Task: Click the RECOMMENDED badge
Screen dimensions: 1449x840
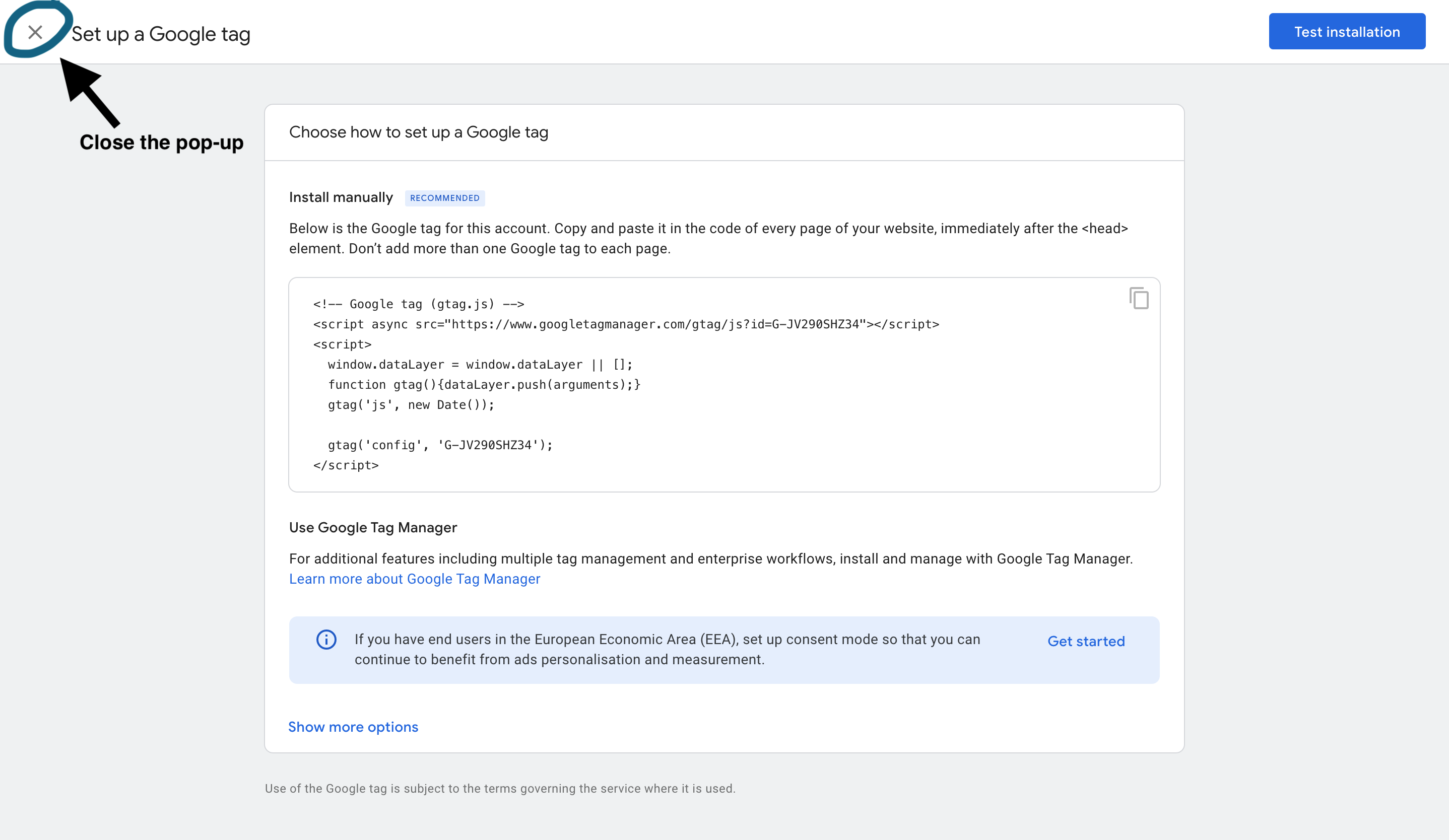Action: [x=444, y=197]
